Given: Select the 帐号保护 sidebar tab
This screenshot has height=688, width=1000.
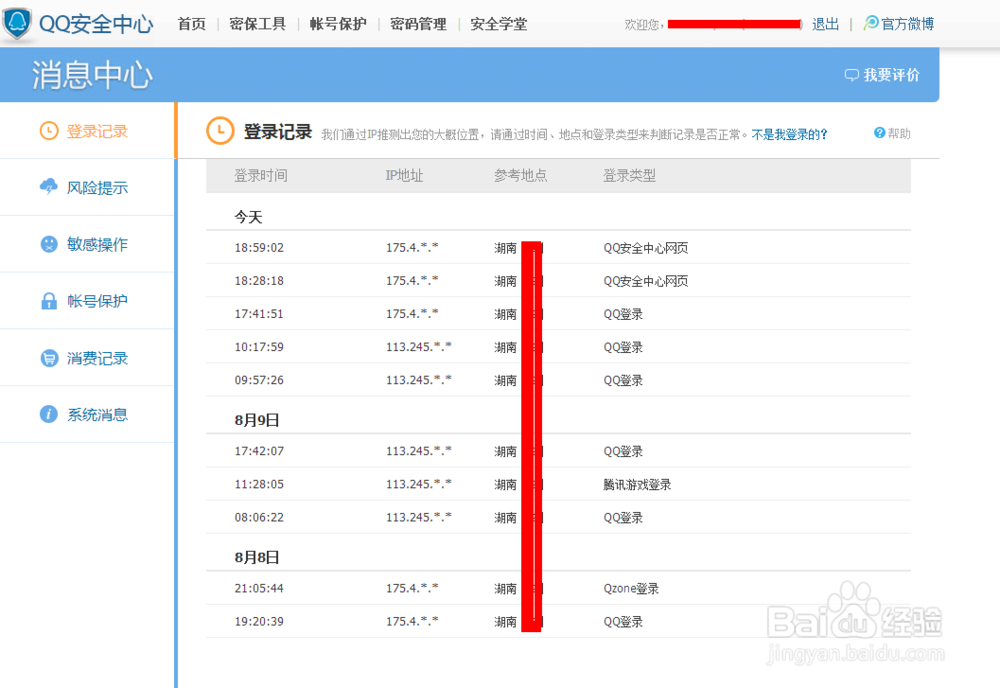Looking at the screenshot, I should (87, 301).
